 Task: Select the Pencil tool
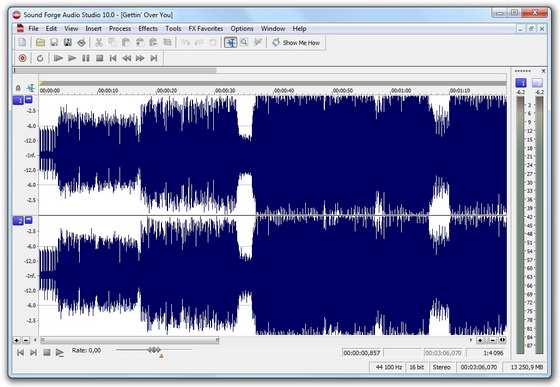(258, 42)
